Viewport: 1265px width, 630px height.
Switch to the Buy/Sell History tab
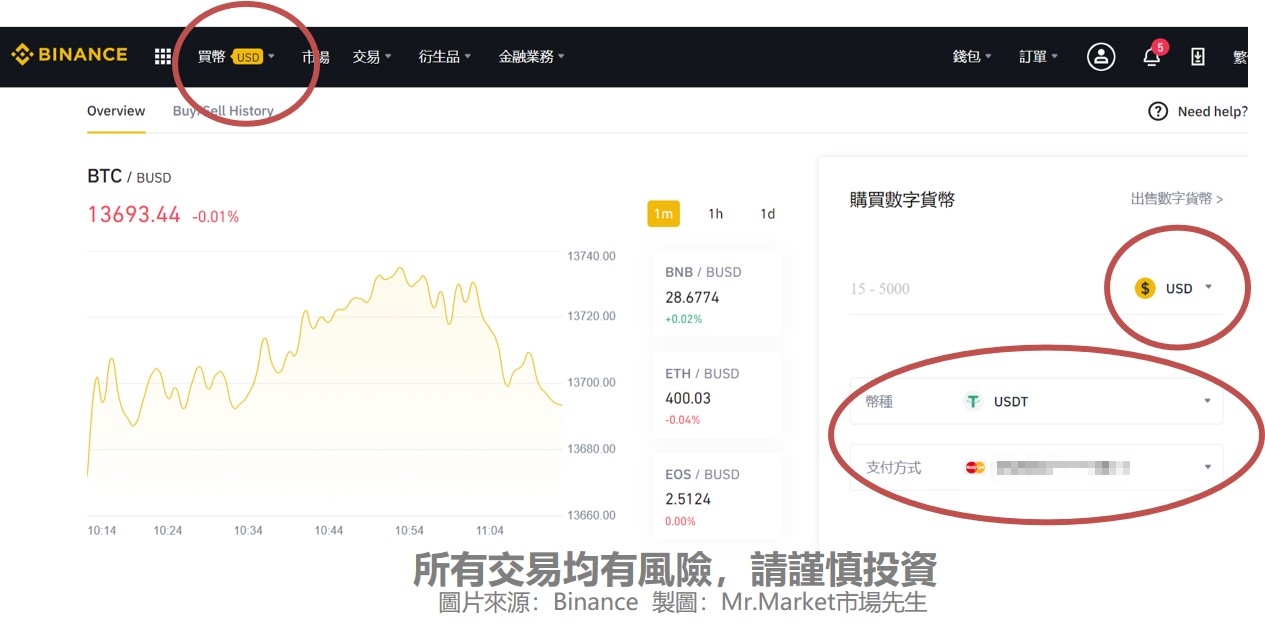(x=223, y=111)
